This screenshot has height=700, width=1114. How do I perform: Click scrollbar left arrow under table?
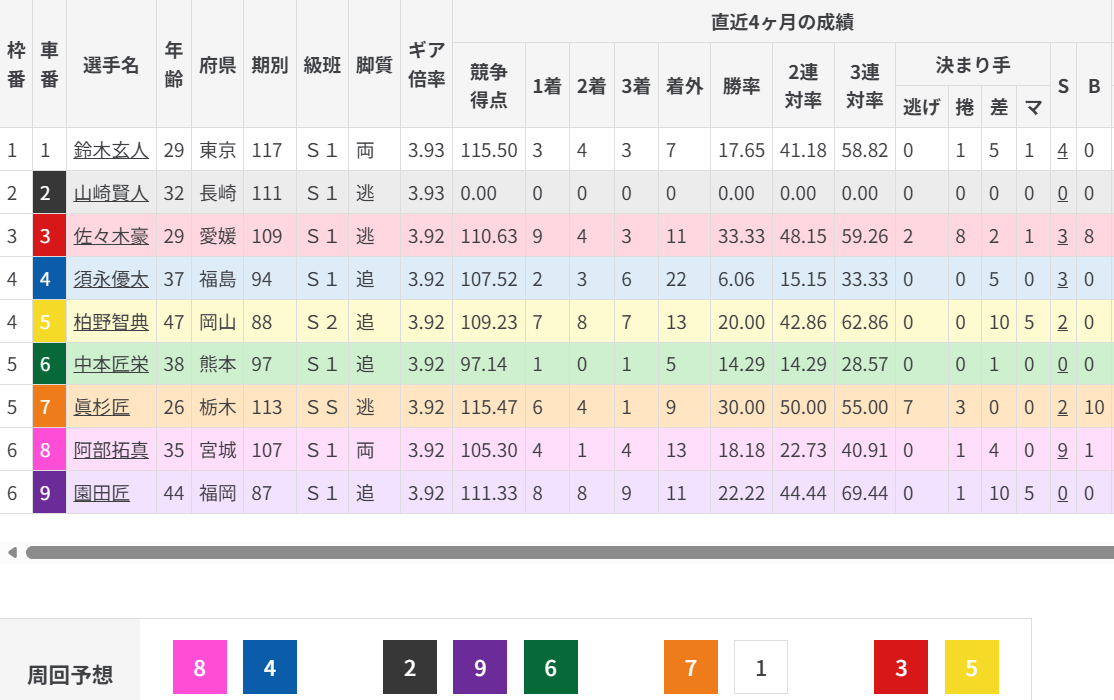(12, 552)
